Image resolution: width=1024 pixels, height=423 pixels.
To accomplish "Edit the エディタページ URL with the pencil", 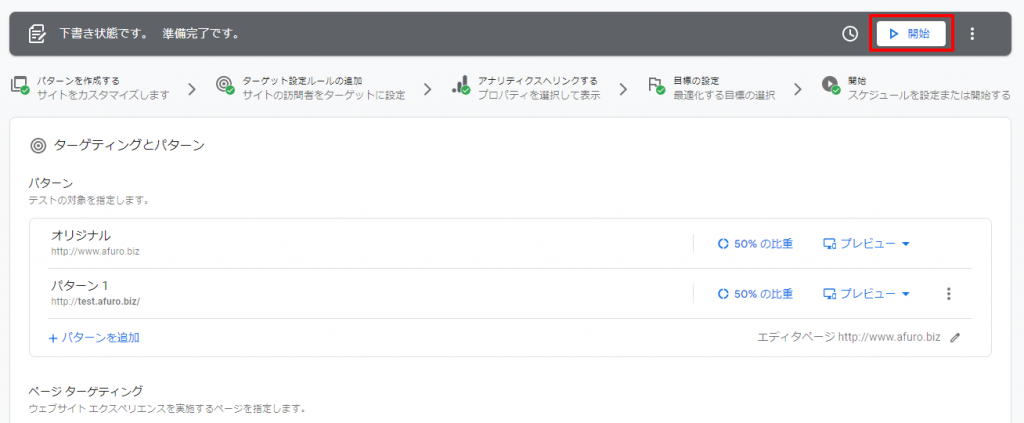I will [x=955, y=337].
